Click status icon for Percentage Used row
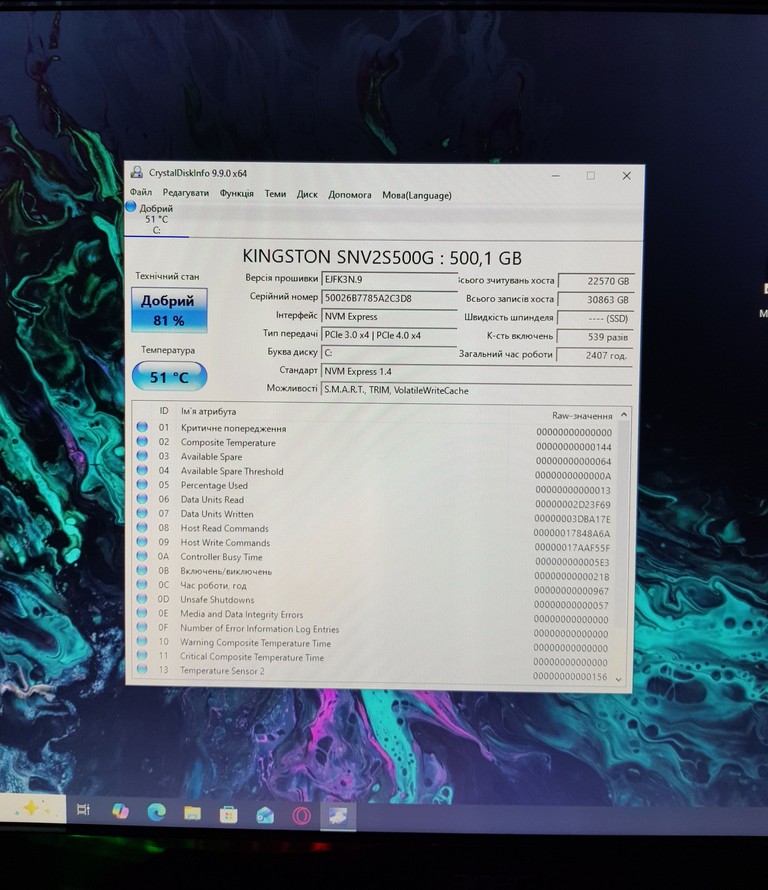 [142, 484]
